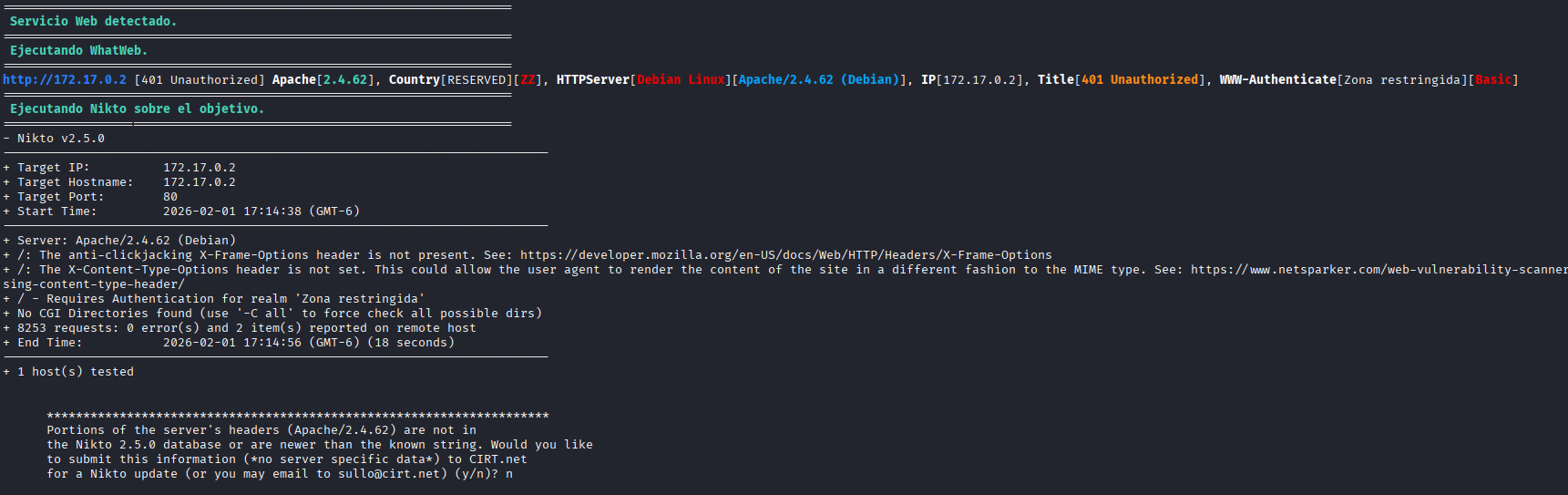Open the developer.mozilla.org X-Frame-Options link
1568x495 pixels.
[785, 255]
